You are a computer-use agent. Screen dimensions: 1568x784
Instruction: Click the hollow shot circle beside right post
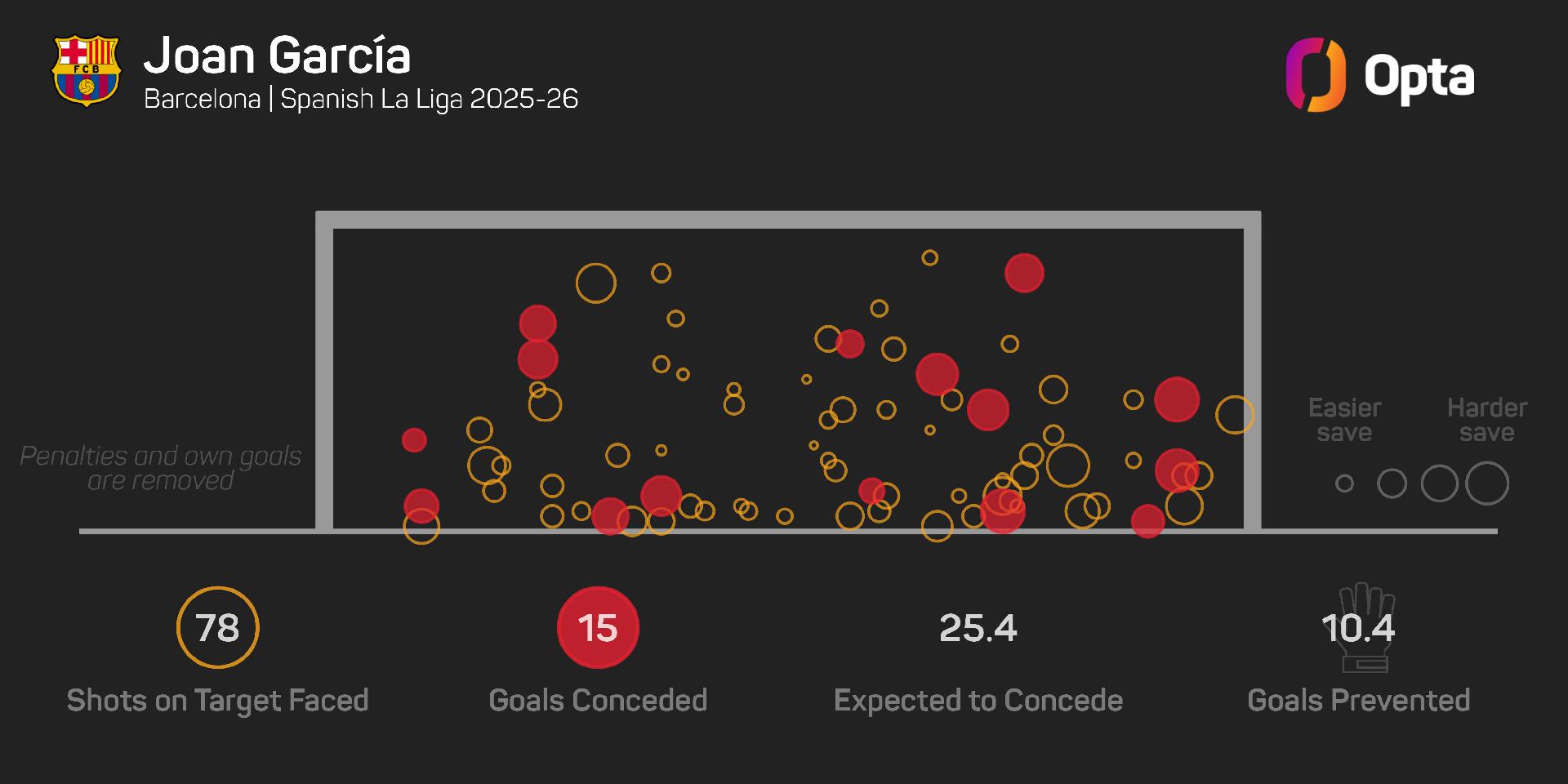[x=1234, y=415]
